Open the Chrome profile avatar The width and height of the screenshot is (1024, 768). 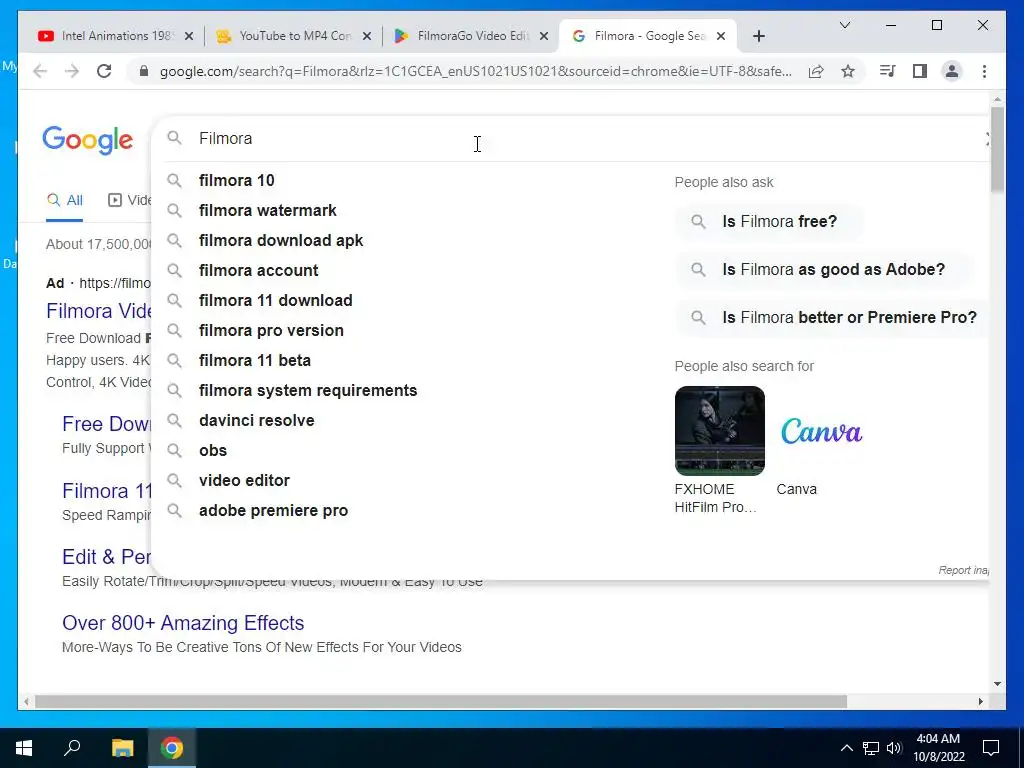click(952, 71)
